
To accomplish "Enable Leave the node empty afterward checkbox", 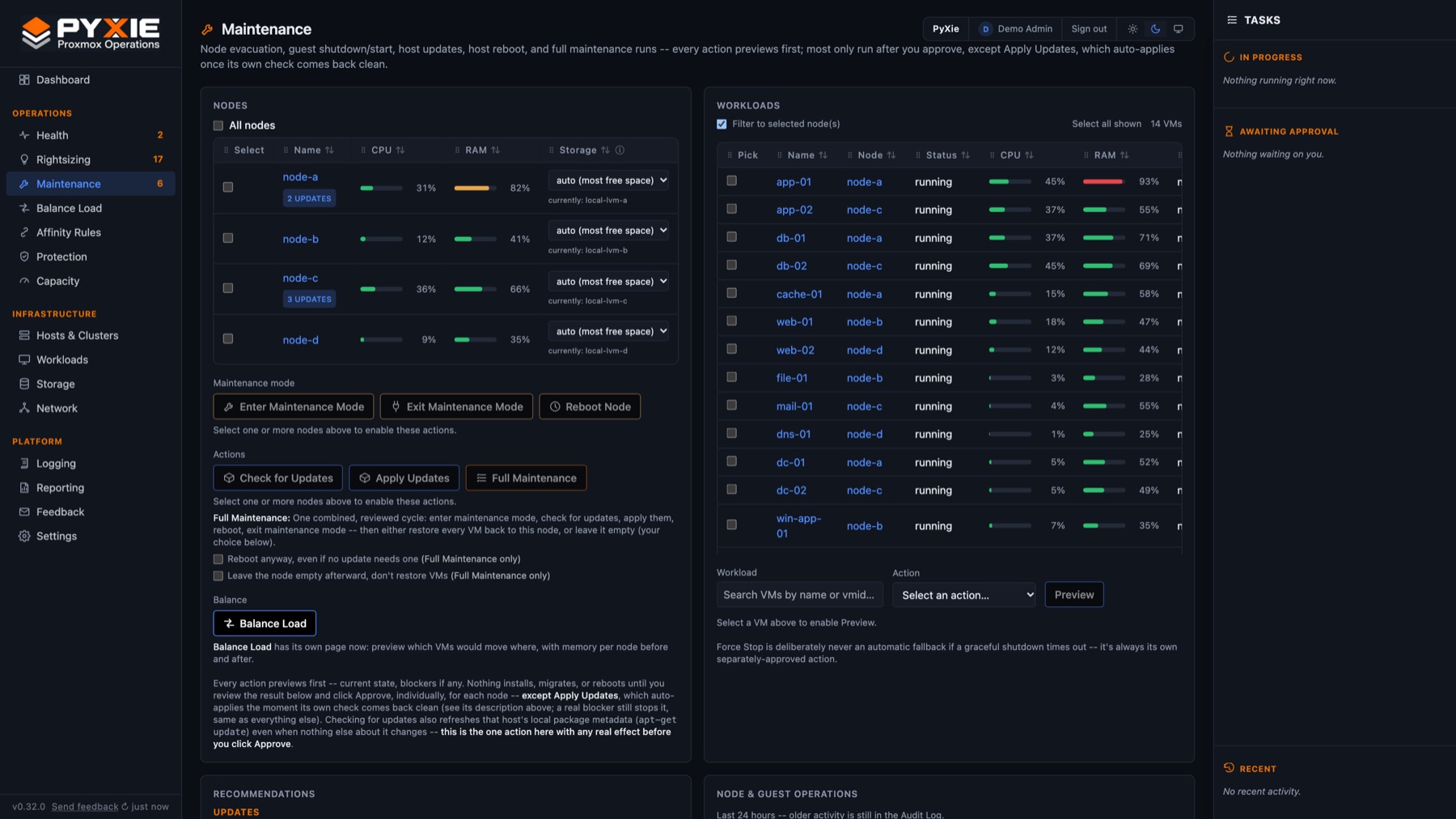I will click(218, 576).
